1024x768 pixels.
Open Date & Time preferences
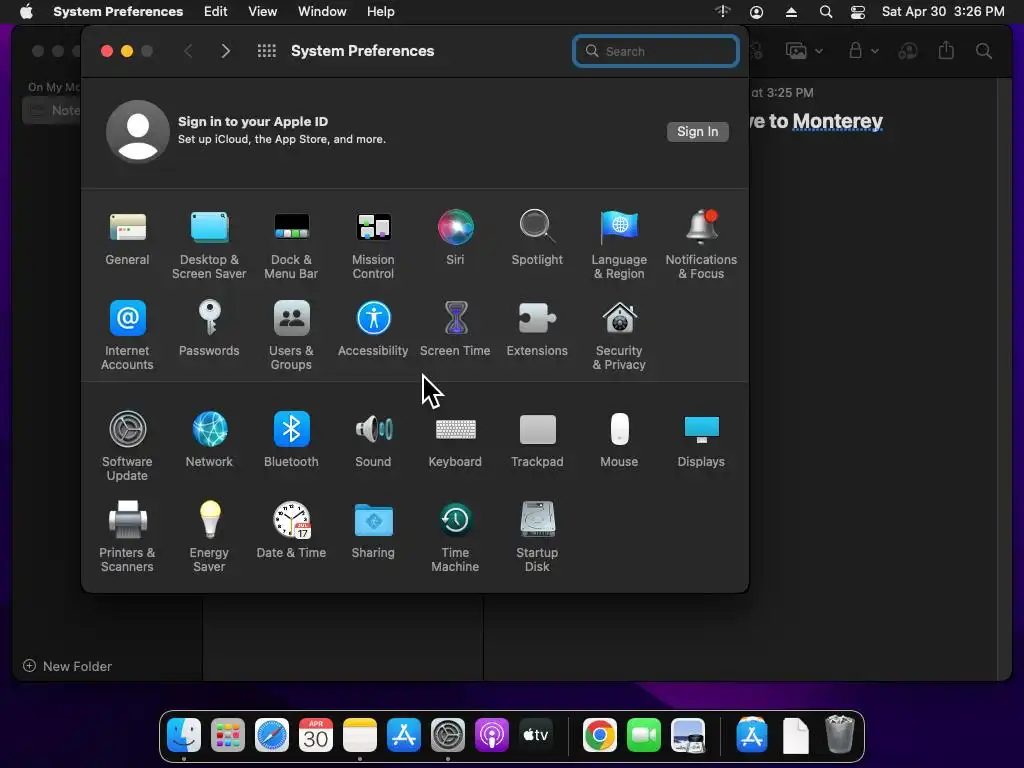pos(291,531)
